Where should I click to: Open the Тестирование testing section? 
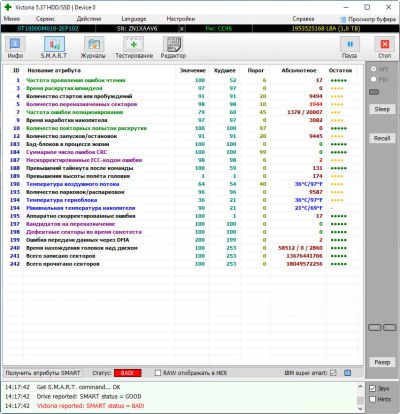[x=134, y=48]
